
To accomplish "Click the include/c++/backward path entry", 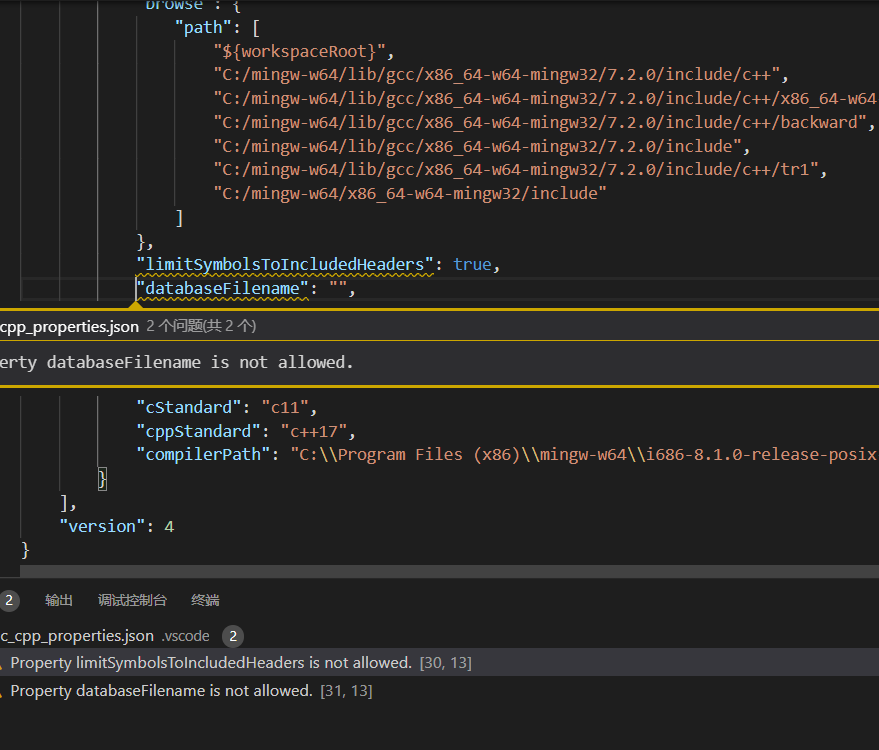I will [540, 122].
